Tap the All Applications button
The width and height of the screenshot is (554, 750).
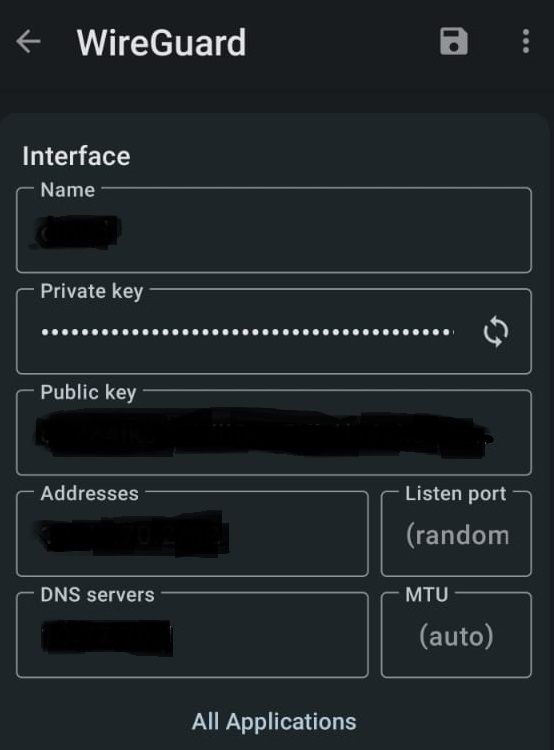click(x=274, y=722)
